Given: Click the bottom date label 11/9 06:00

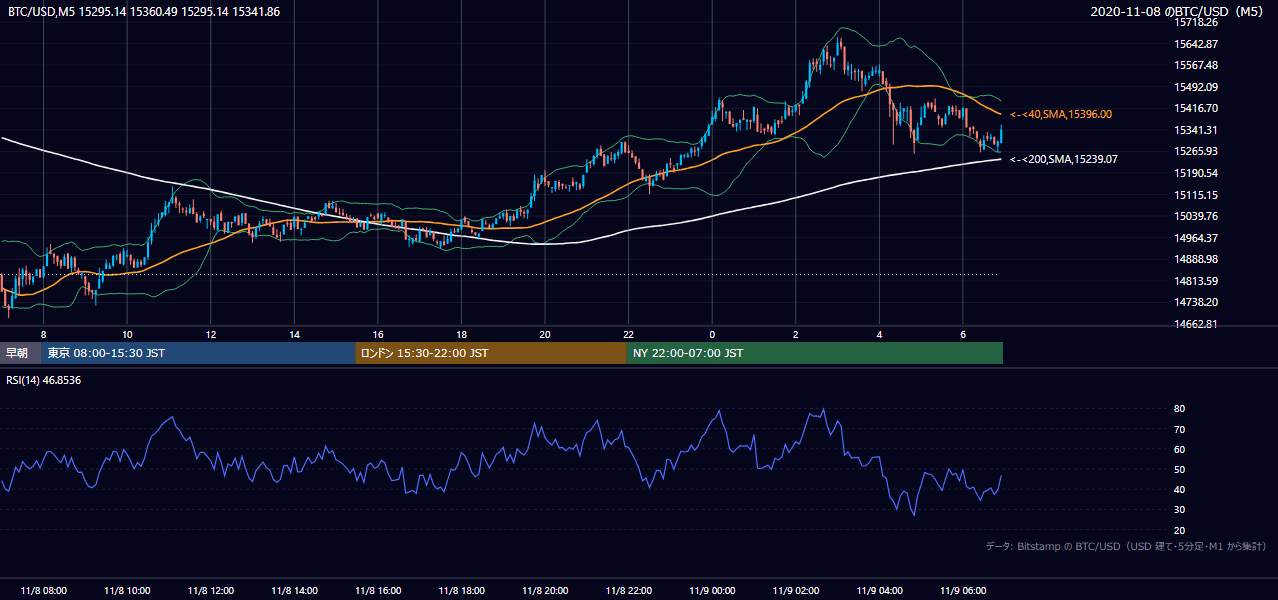Looking at the screenshot, I should pyautogui.click(x=964, y=591).
